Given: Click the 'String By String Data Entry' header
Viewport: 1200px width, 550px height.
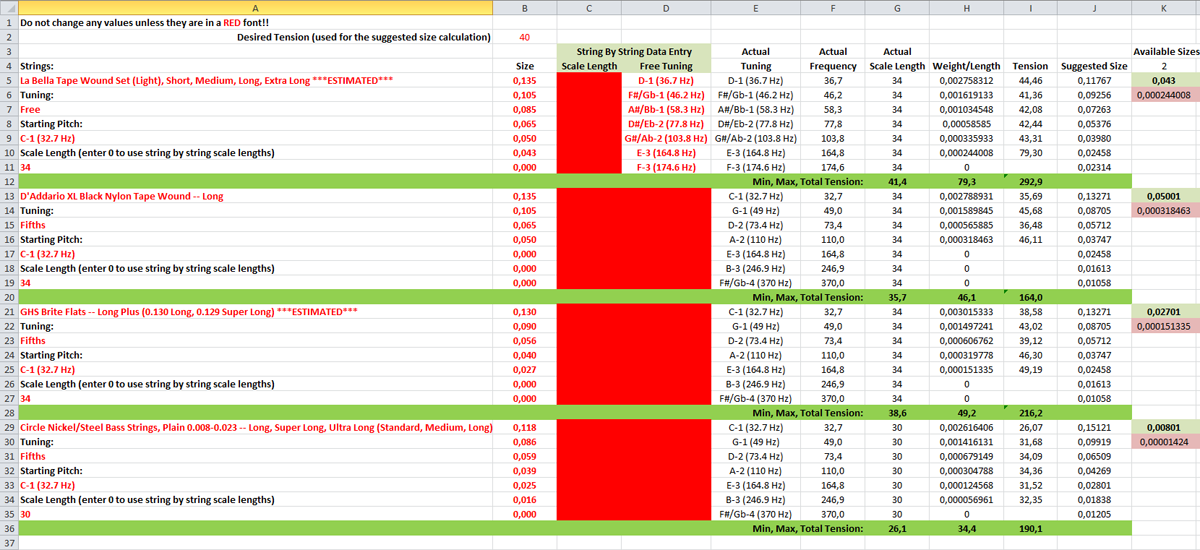Looking at the screenshot, I should point(633,51).
